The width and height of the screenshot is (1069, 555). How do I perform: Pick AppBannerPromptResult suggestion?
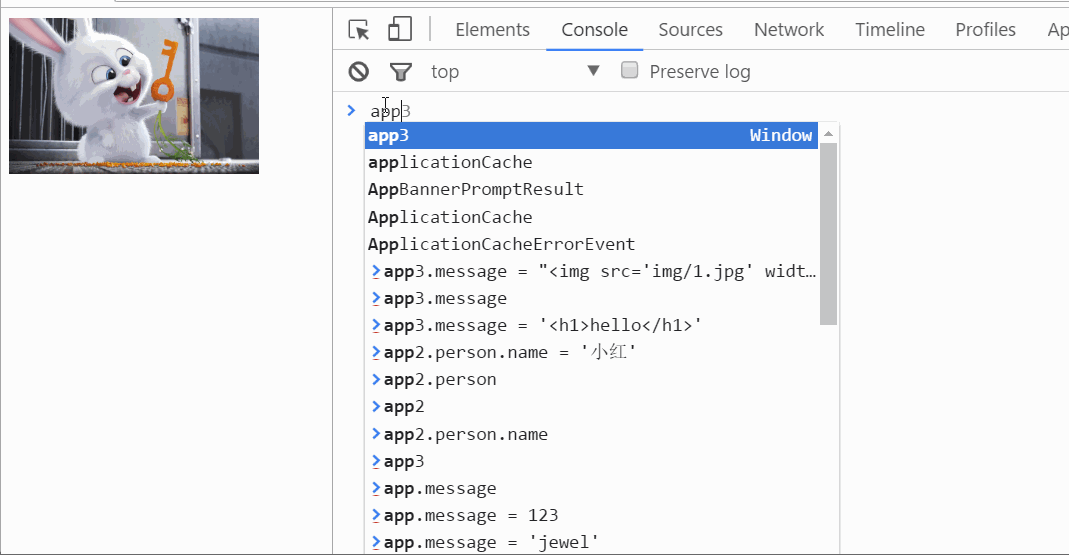click(x=476, y=189)
